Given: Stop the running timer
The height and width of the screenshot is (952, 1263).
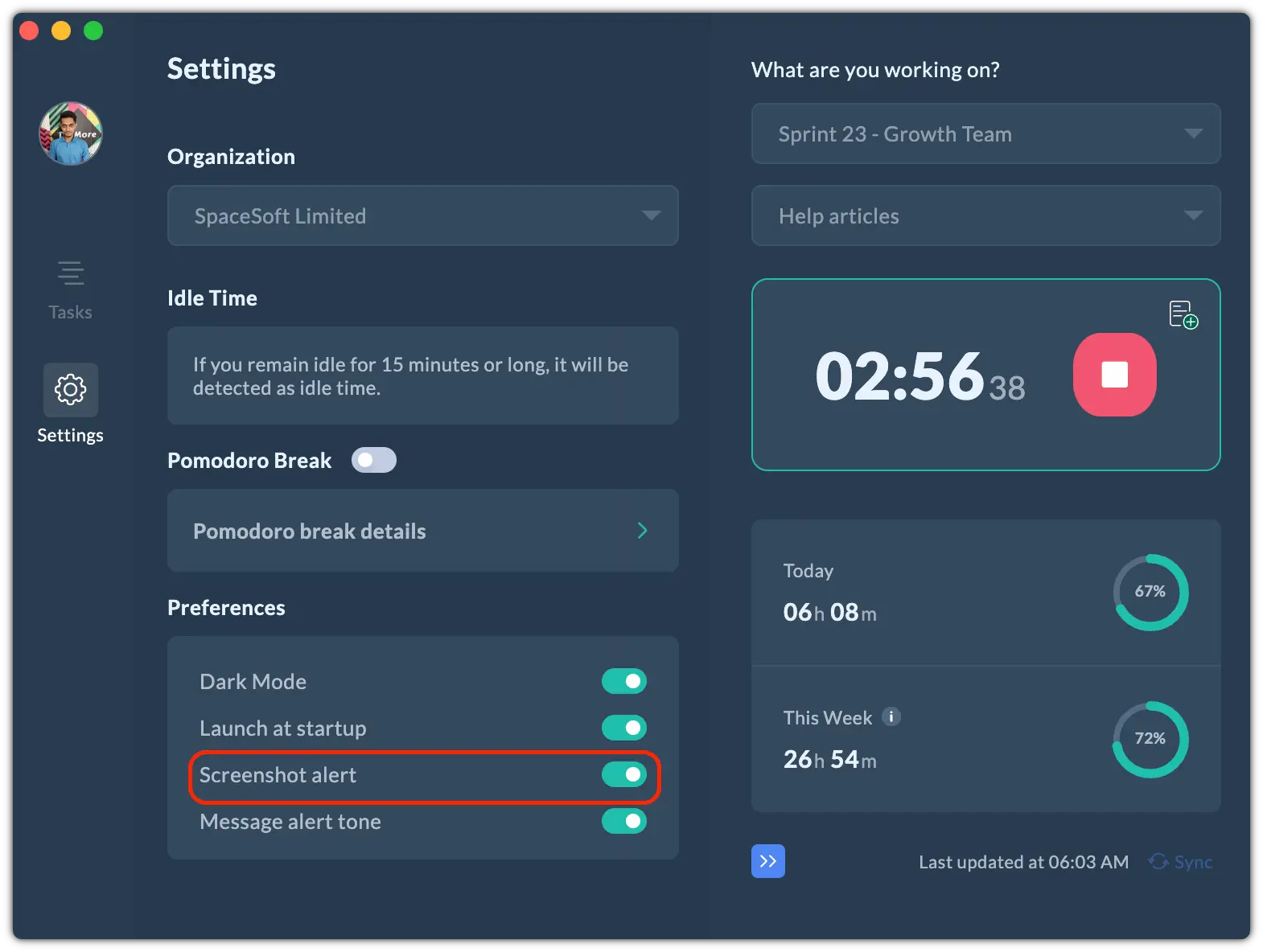Looking at the screenshot, I should pyautogui.click(x=1114, y=375).
